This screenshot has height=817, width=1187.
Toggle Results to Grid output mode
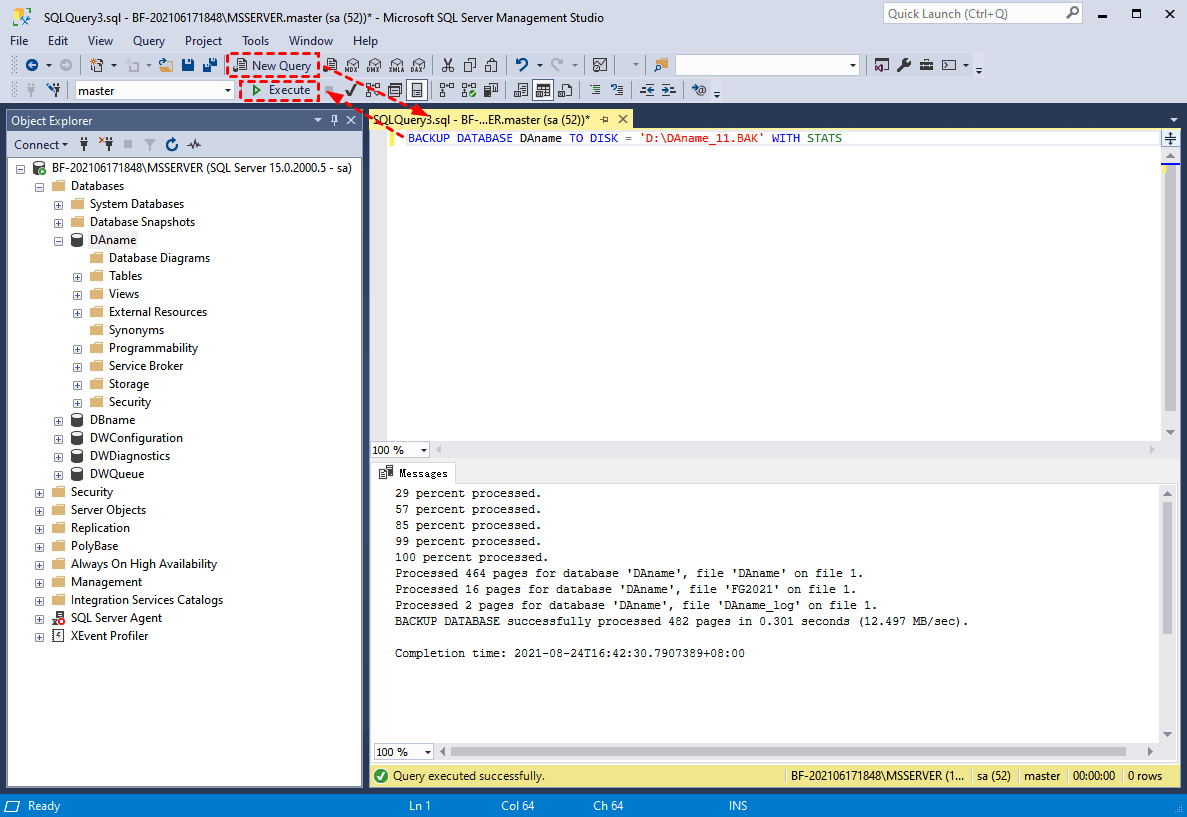(542, 90)
